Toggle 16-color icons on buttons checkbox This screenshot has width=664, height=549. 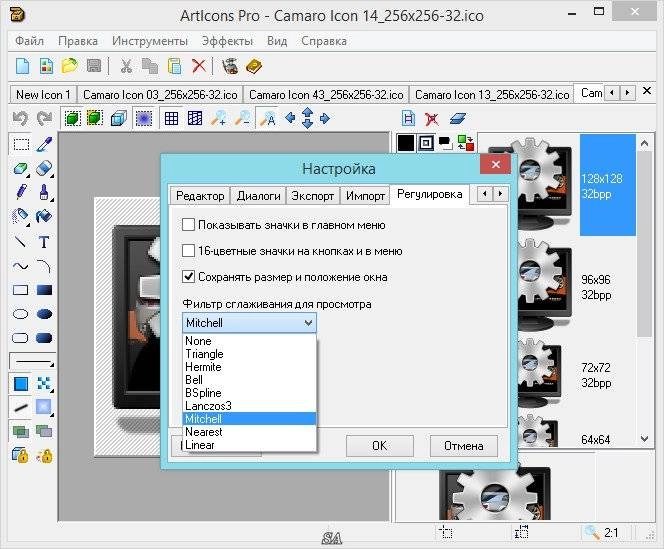pyautogui.click(x=188, y=251)
